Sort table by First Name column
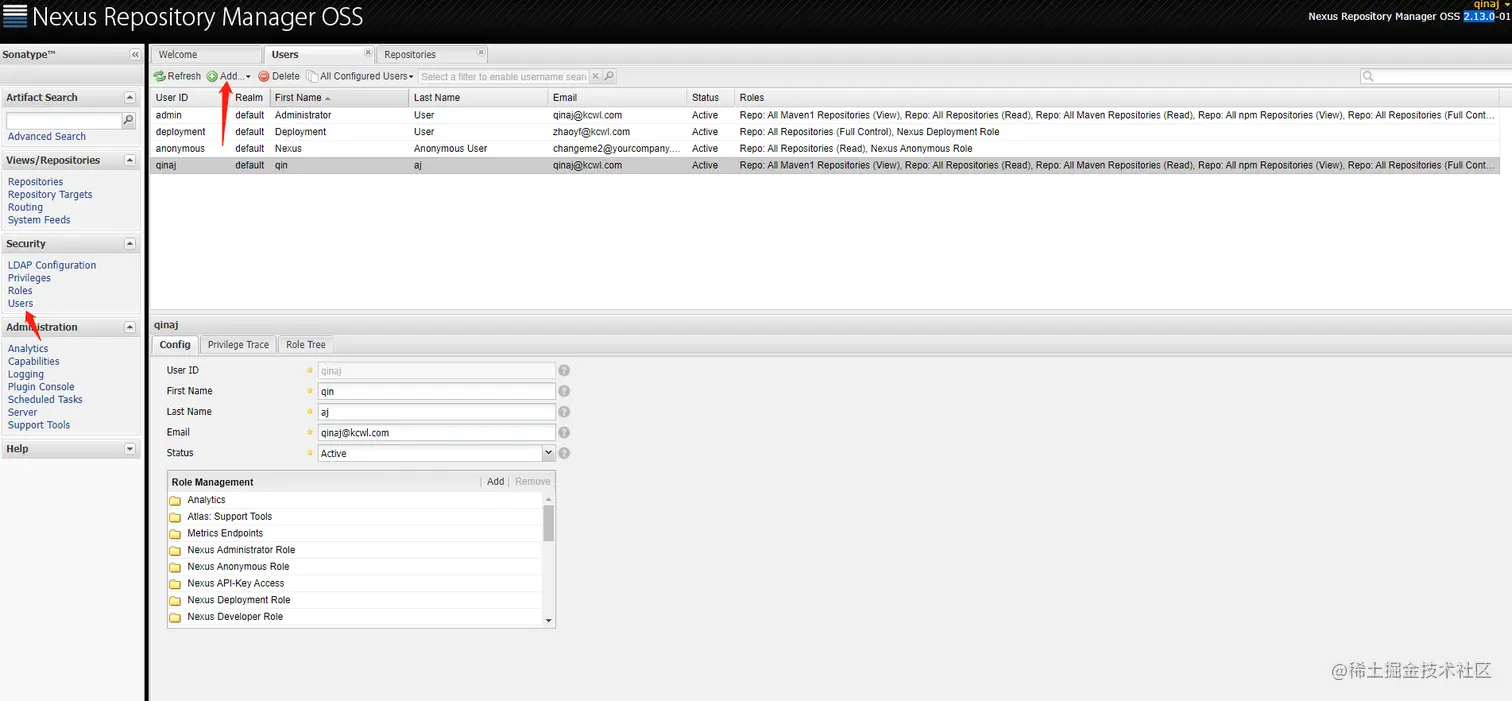The image size is (1512, 701). tap(339, 97)
